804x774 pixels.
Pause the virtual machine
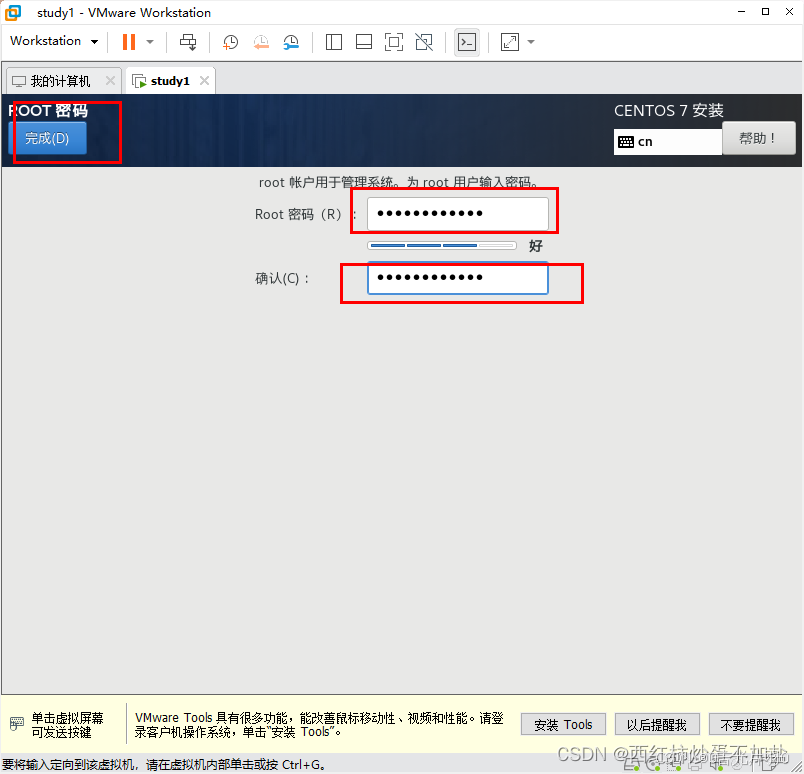pyautogui.click(x=129, y=42)
